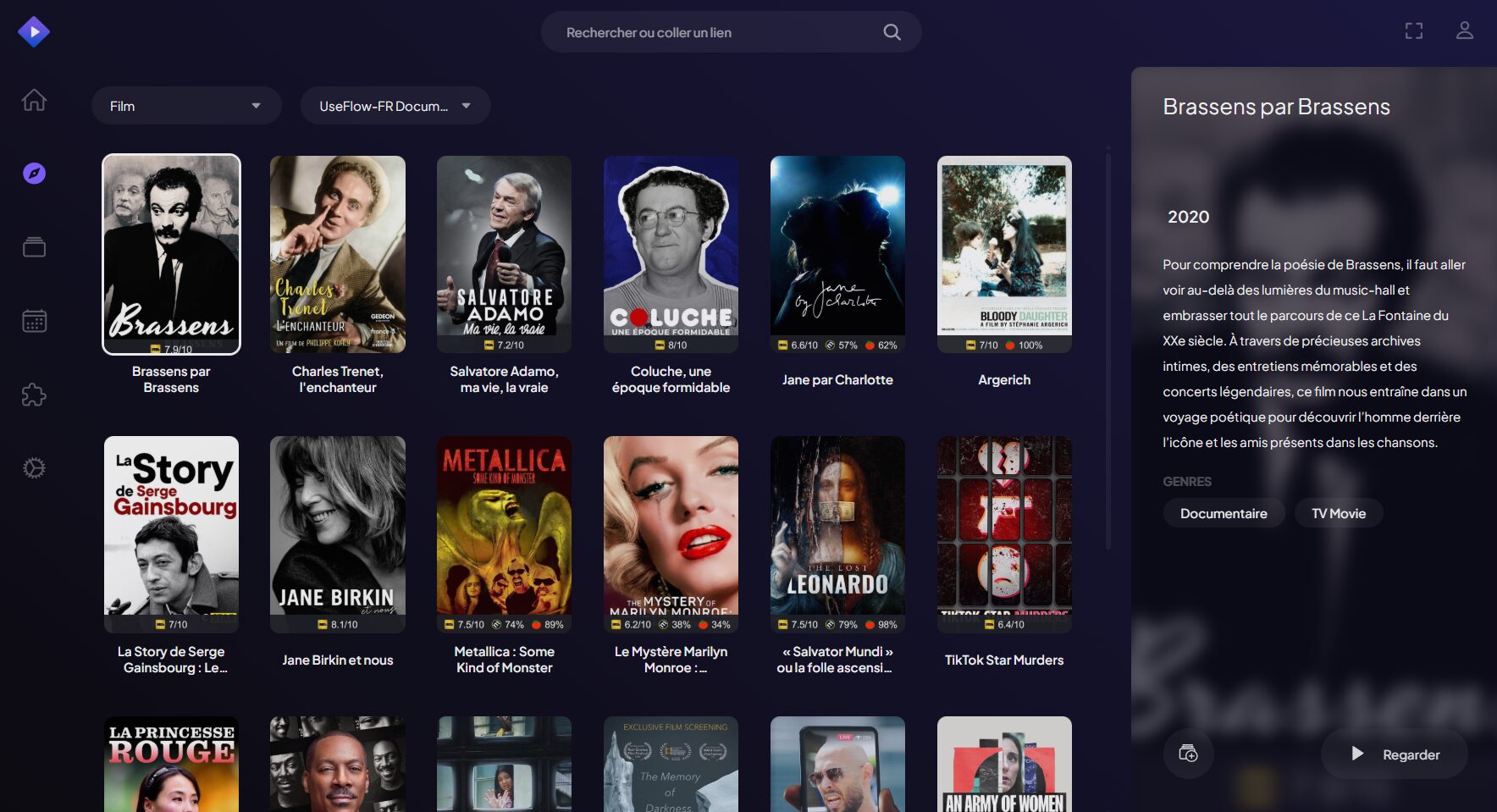This screenshot has height=812, width=1497.
Task: Click the Regarder play button
Action: point(1394,754)
